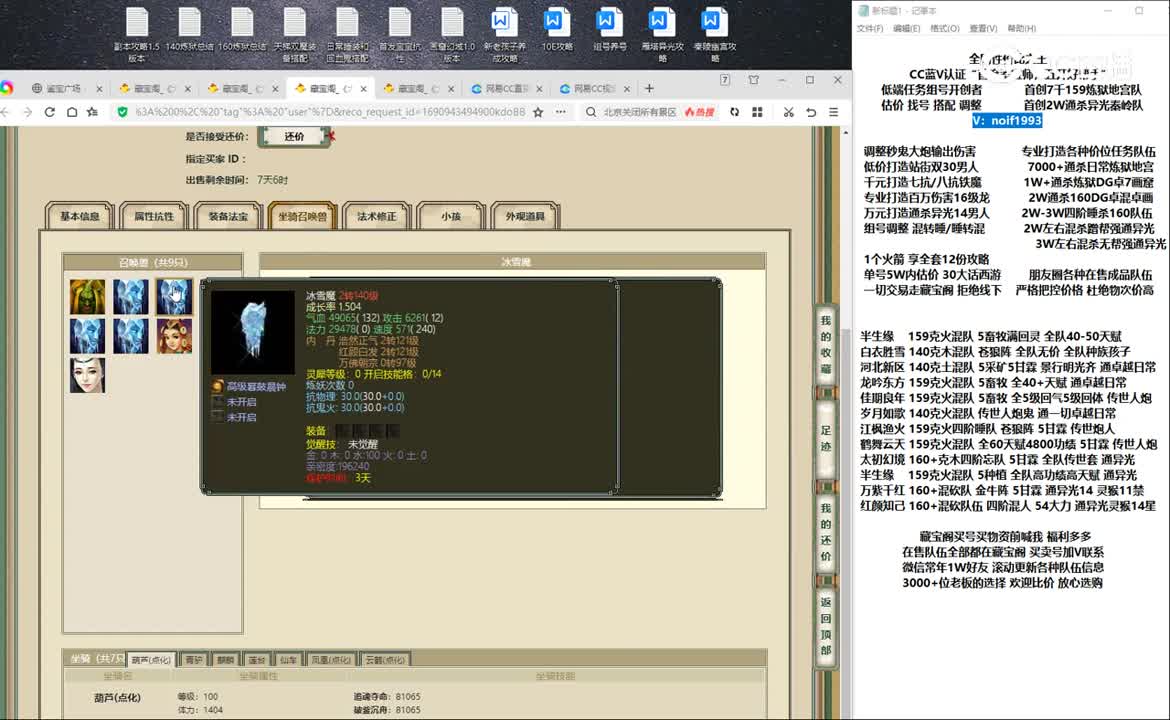Image resolution: width=1170 pixels, height=720 pixels.
Task: Switch to the first 网易CC browser tab
Action: pyautogui.click(x=507, y=88)
